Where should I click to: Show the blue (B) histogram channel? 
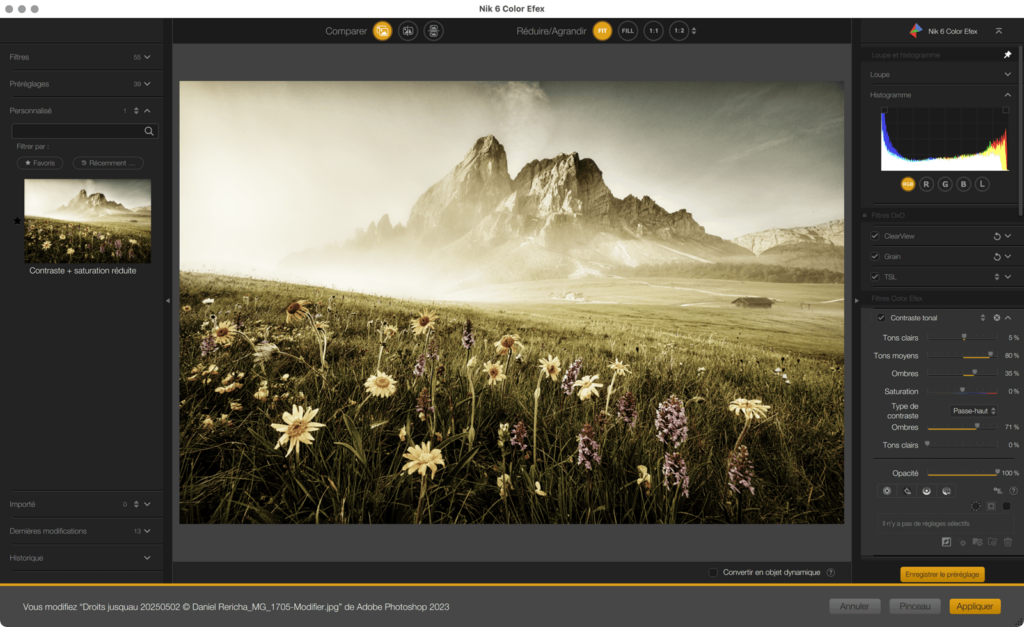(963, 184)
